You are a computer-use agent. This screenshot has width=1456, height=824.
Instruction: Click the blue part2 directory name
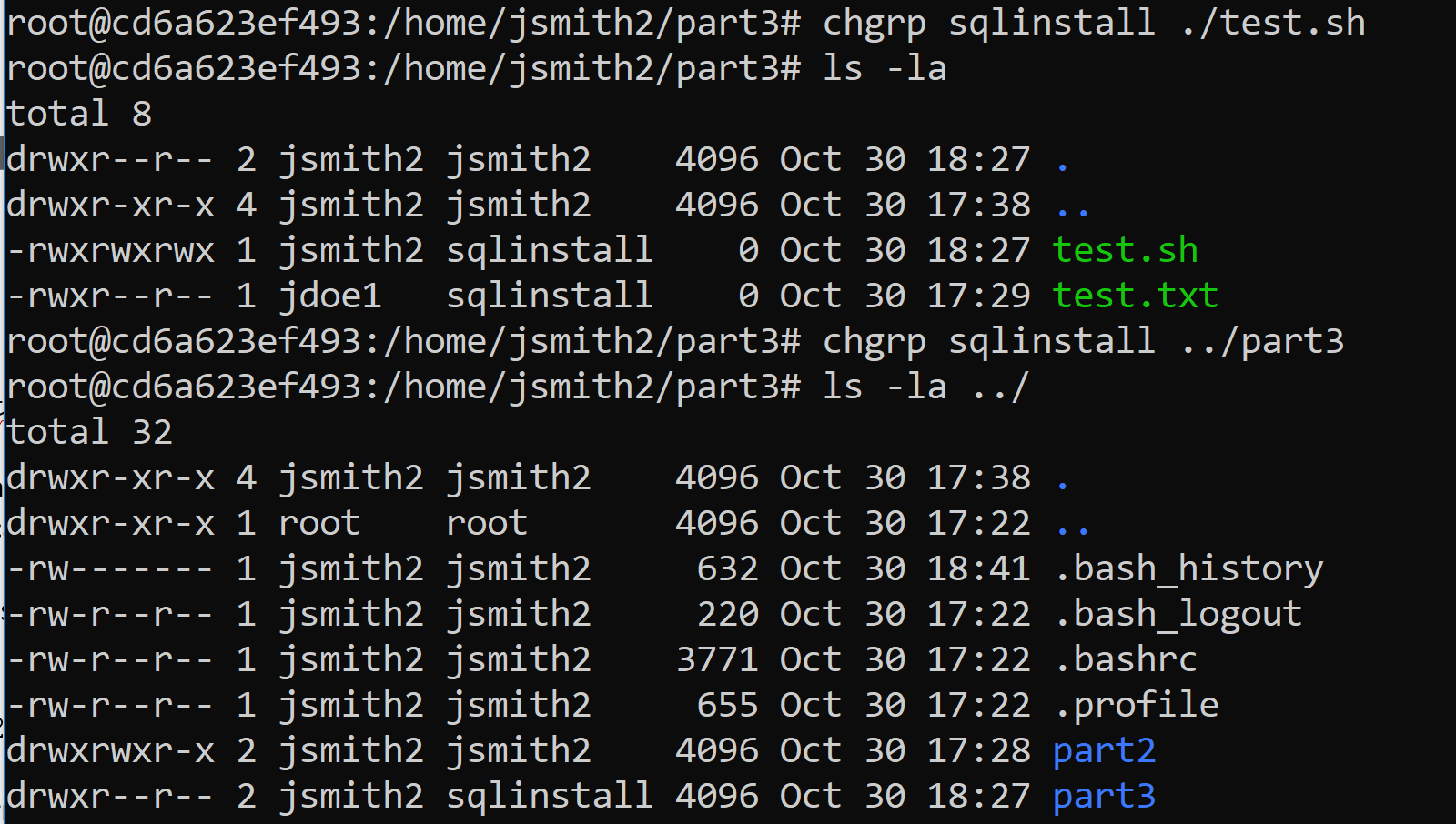pyautogui.click(x=1104, y=751)
